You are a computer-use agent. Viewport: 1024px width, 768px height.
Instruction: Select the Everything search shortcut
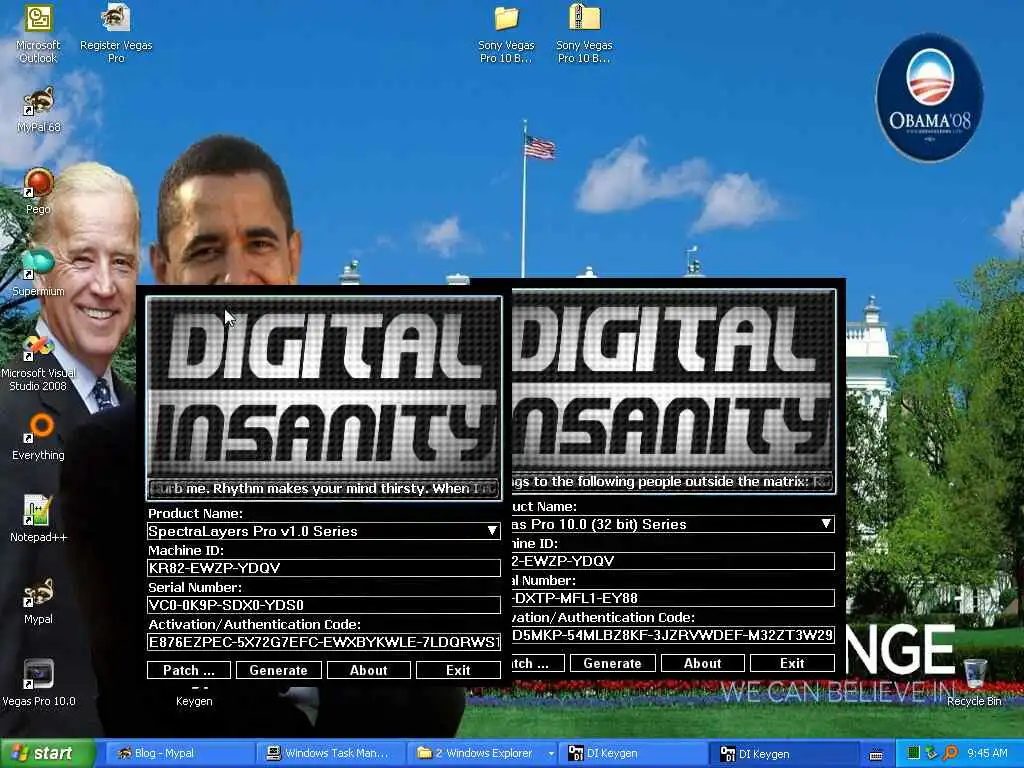38,438
